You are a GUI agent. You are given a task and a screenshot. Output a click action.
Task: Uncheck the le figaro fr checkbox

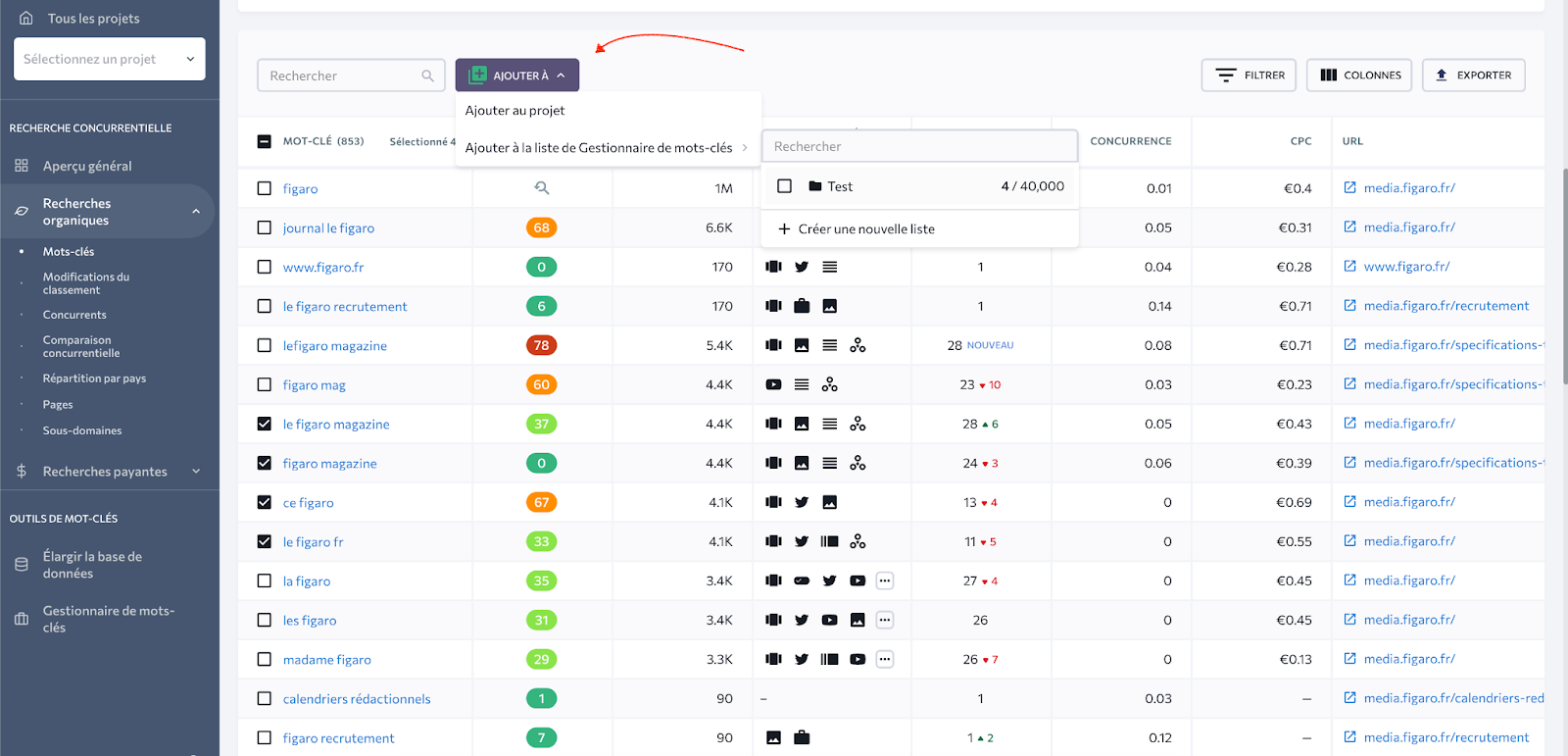[264, 541]
